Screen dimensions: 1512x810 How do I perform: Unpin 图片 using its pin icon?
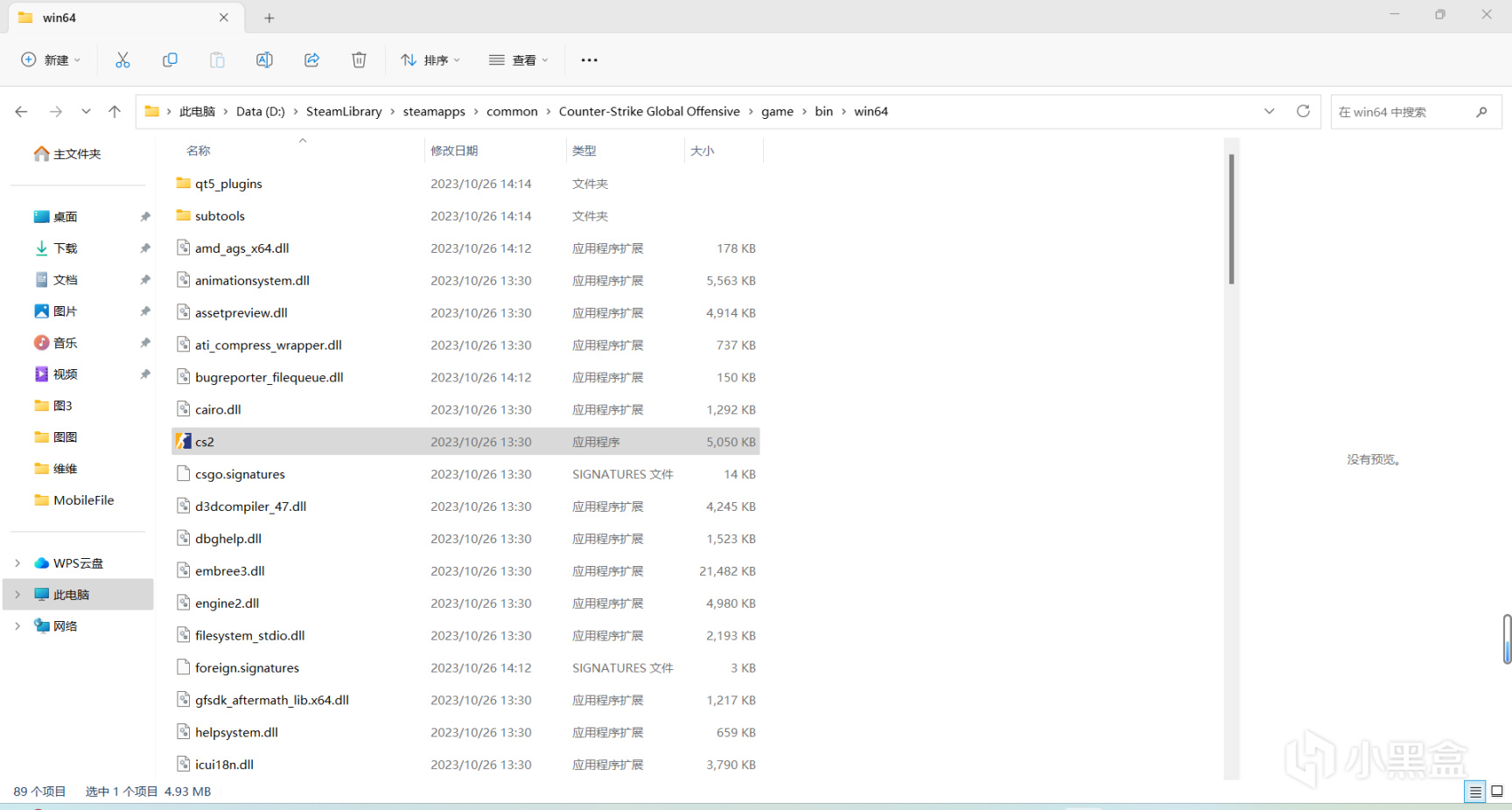(145, 311)
